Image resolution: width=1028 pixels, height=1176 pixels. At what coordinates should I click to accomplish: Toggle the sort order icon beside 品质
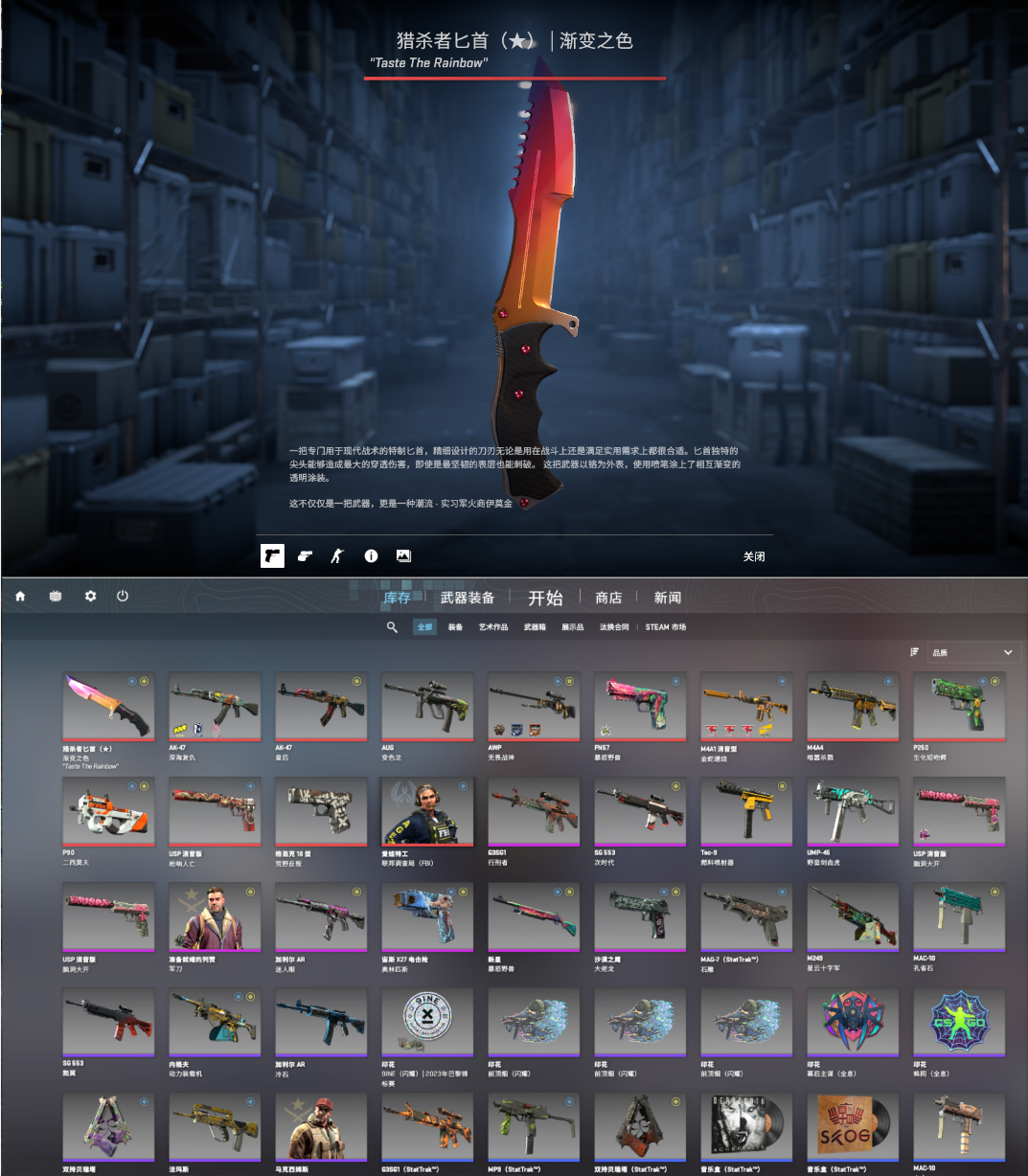point(914,652)
